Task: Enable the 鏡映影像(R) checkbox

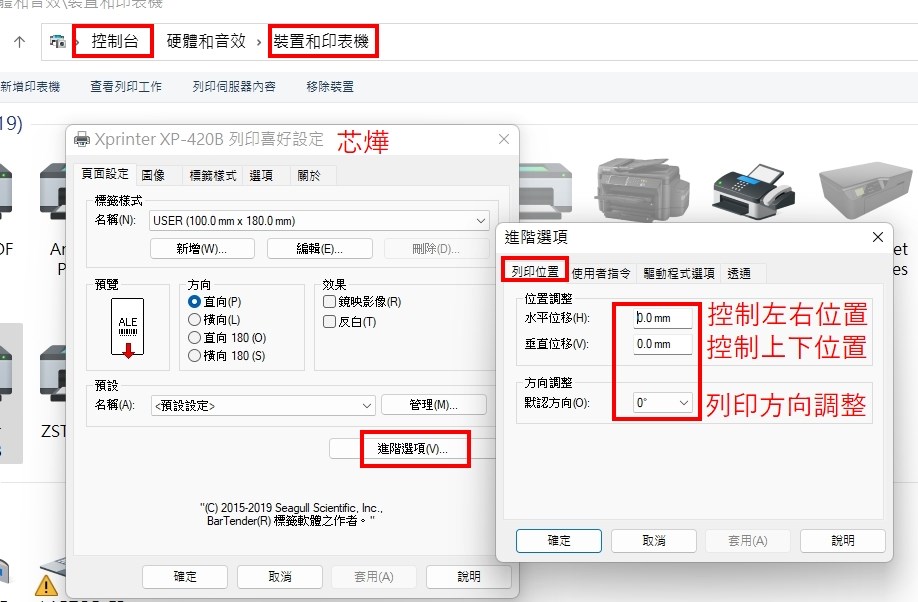Action: click(x=329, y=302)
